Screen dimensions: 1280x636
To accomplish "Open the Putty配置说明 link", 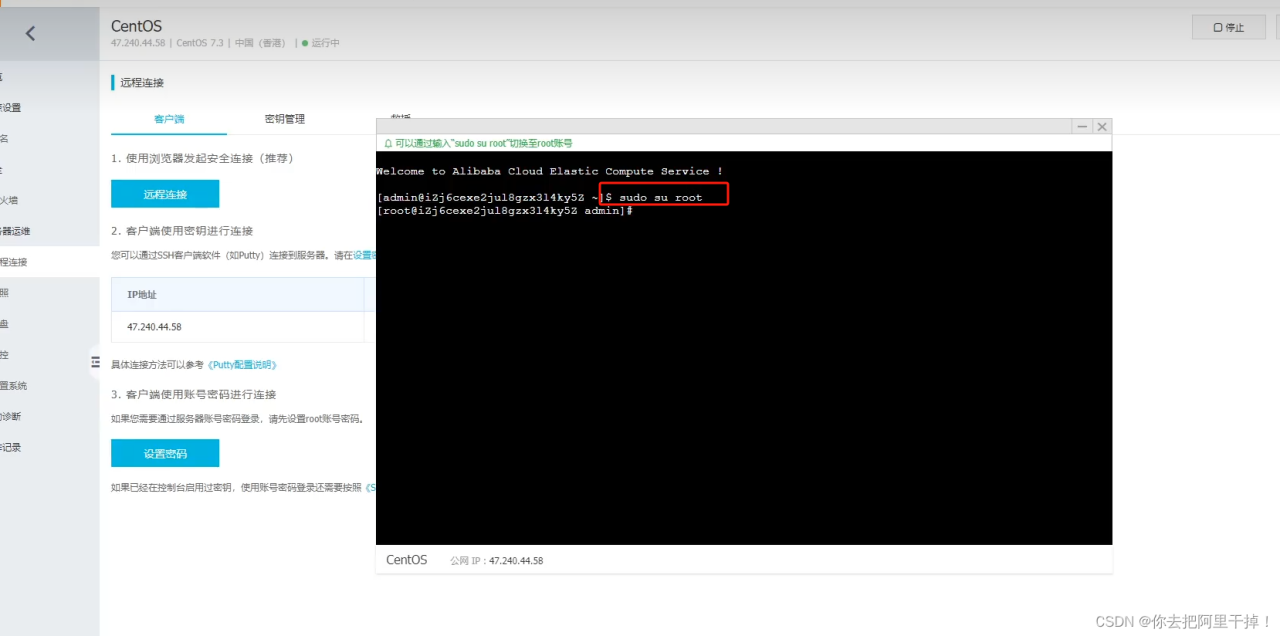I will click(x=242, y=365).
